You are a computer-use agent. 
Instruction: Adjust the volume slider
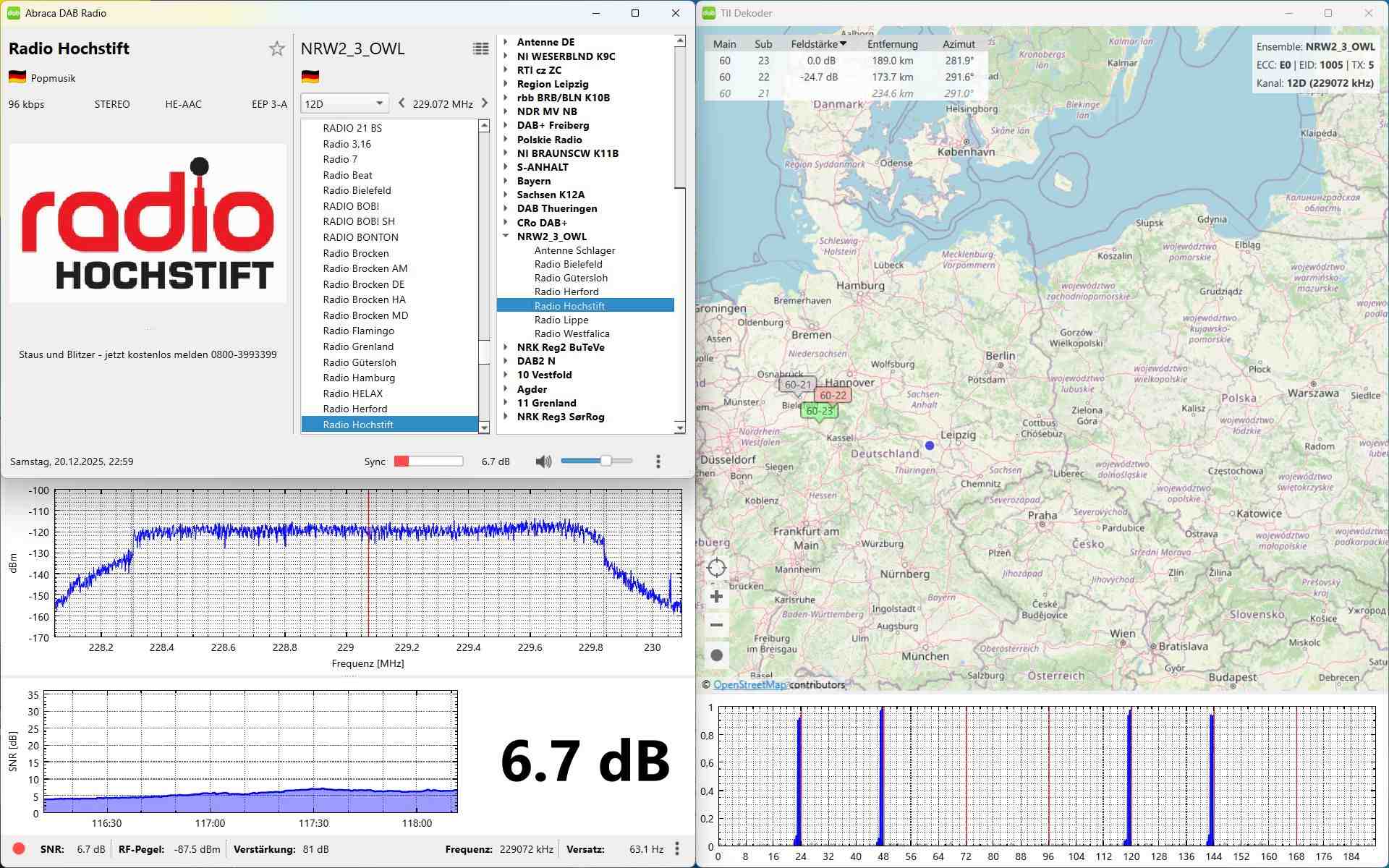pos(606,461)
